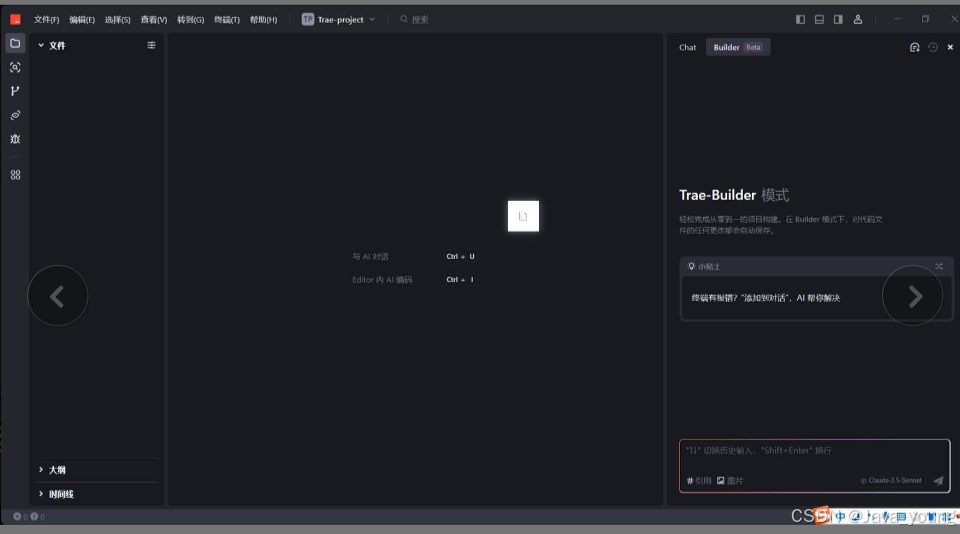960x534 pixels.
Task: Open the Claude-3.5-Sonnet model selector
Action: (x=891, y=481)
